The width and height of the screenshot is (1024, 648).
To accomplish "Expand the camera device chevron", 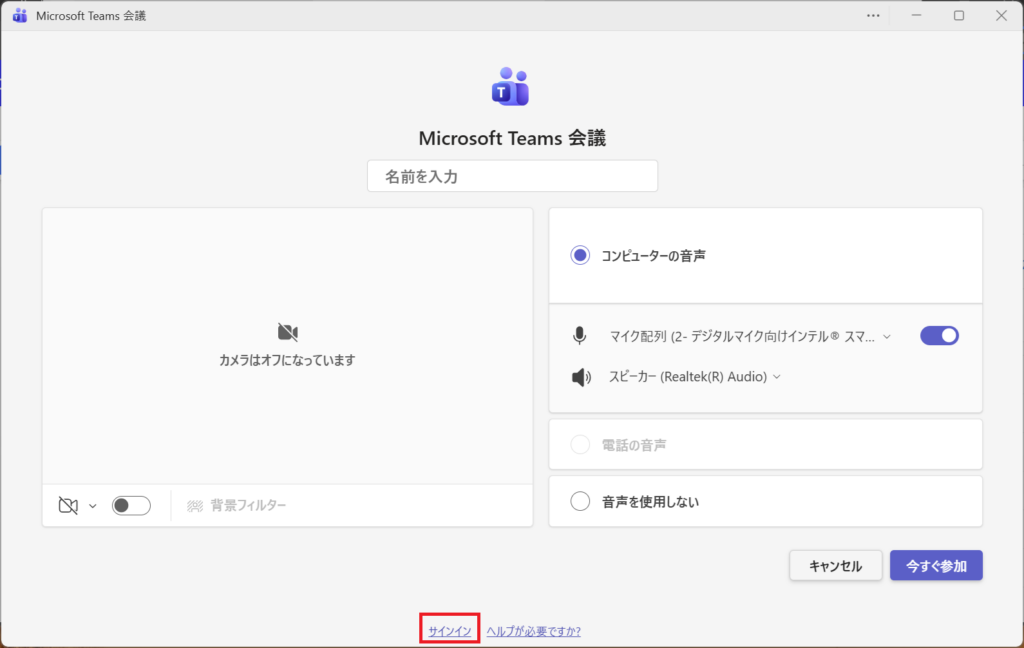I will [93, 506].
